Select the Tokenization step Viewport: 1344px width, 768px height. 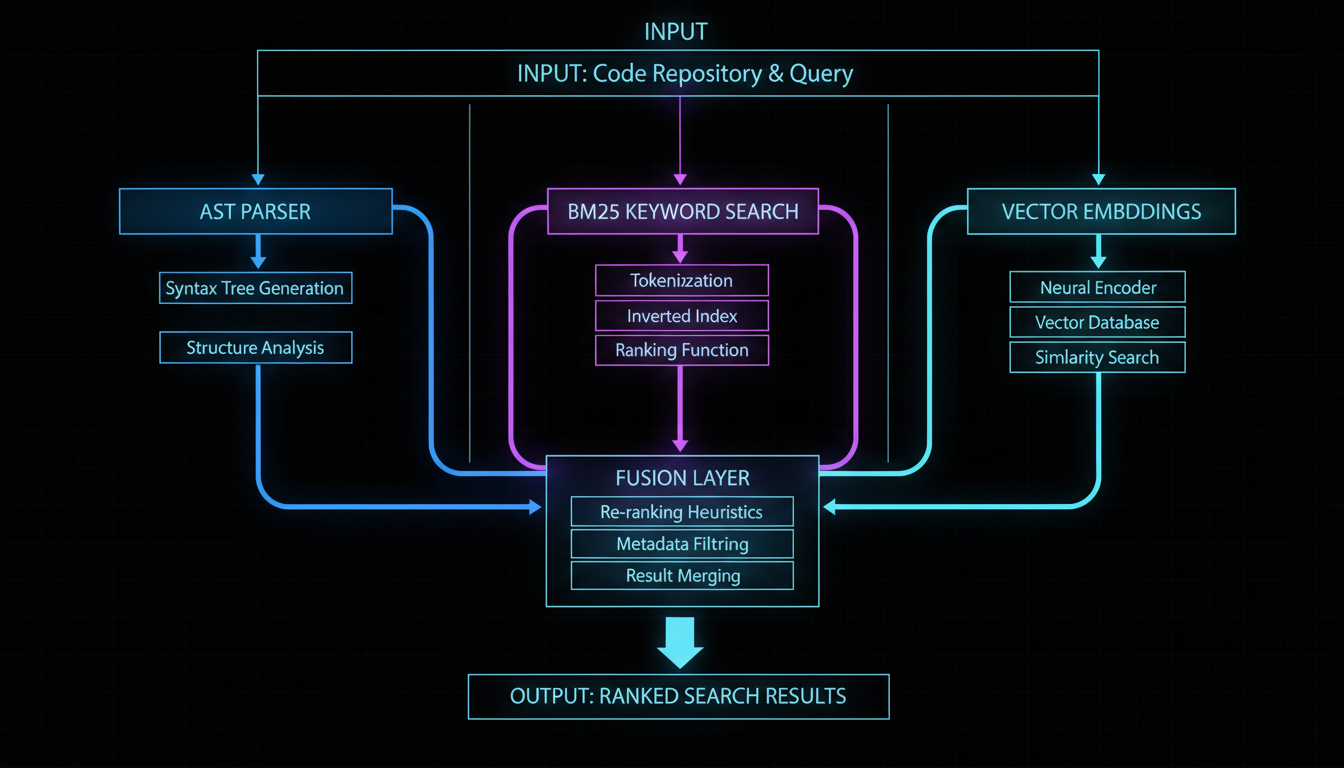[x=682, y=280]
